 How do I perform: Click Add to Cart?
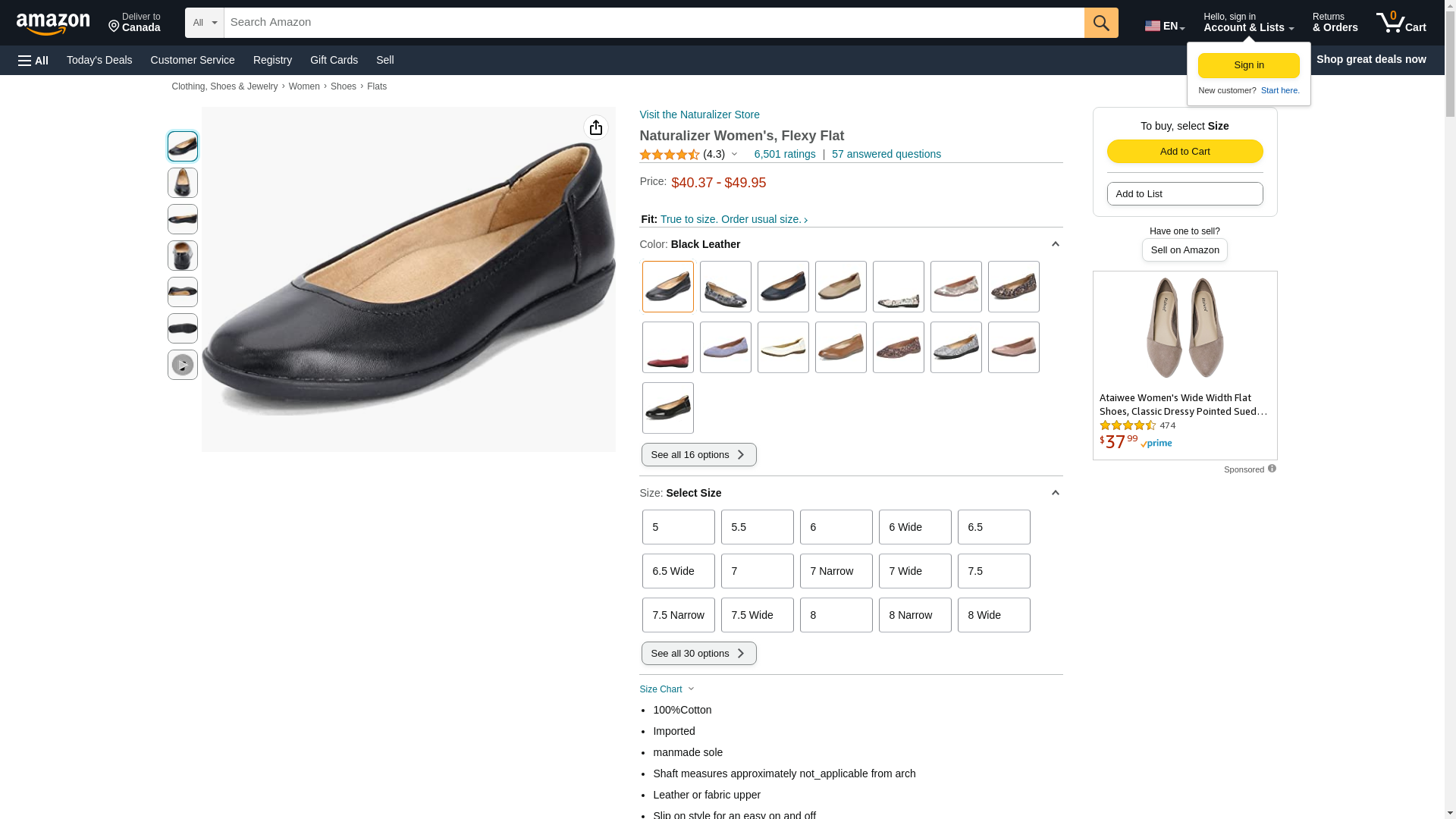point(1185,152)
